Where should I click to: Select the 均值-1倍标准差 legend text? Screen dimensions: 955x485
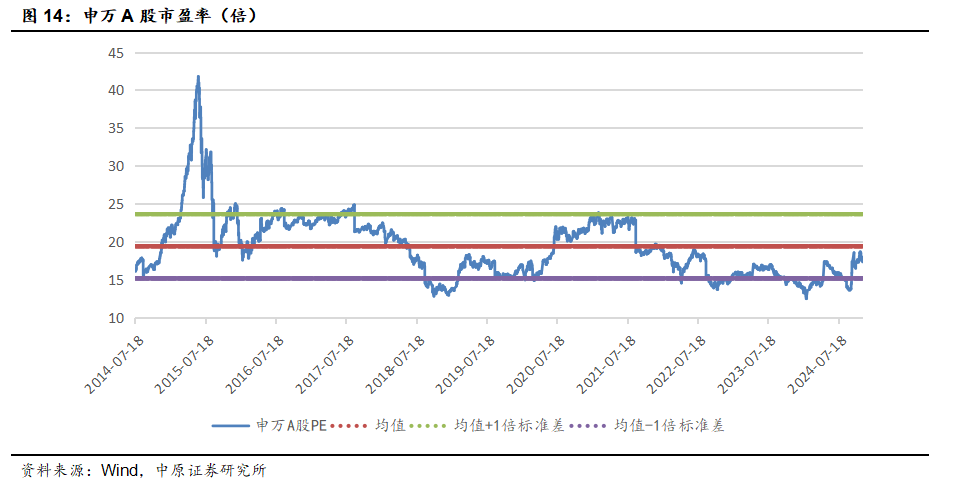pyautogui.click(x=667, y=425)
